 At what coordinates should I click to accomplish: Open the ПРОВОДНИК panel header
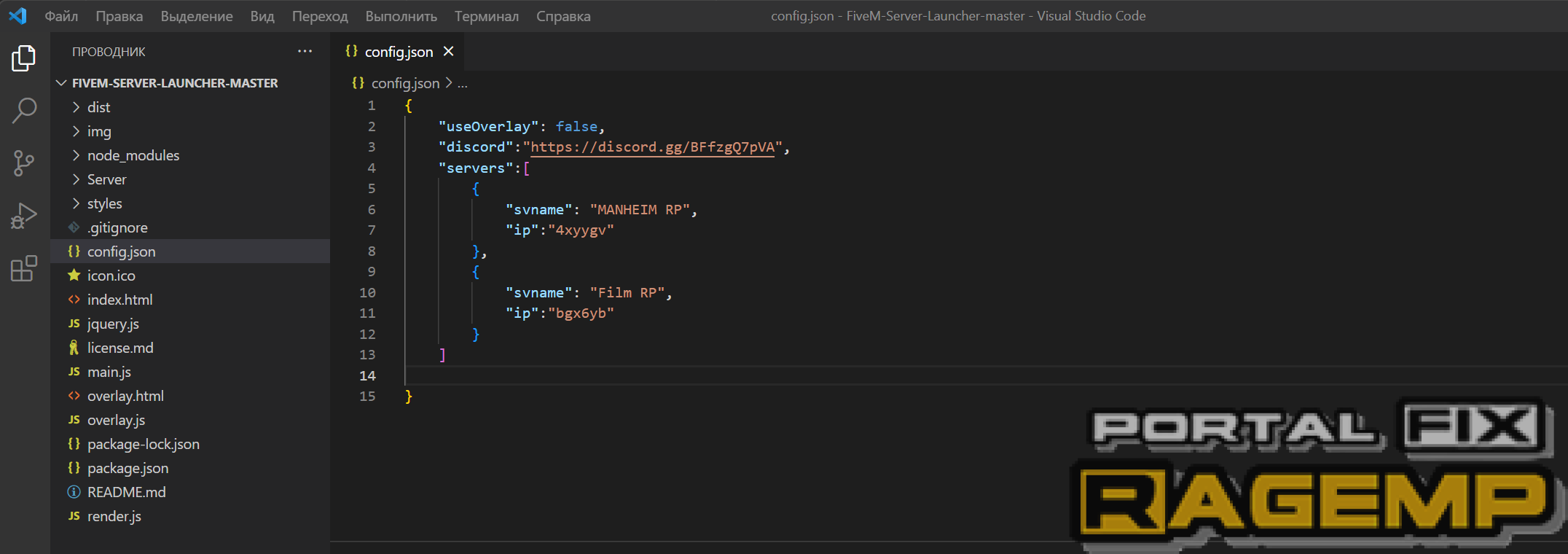[x=109, y=52]
